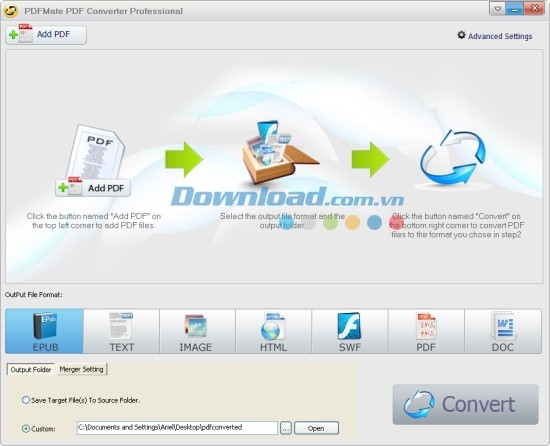Start conversion with the Convert button
Image resolution: width=550 pixels, height=446 pixels.
click(465, 404)
